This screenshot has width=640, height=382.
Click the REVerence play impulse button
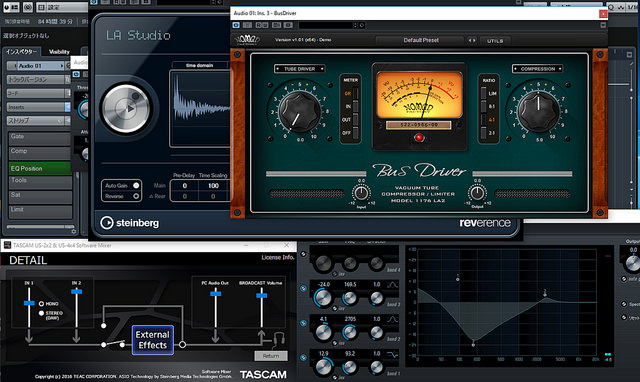coord(127,109)
